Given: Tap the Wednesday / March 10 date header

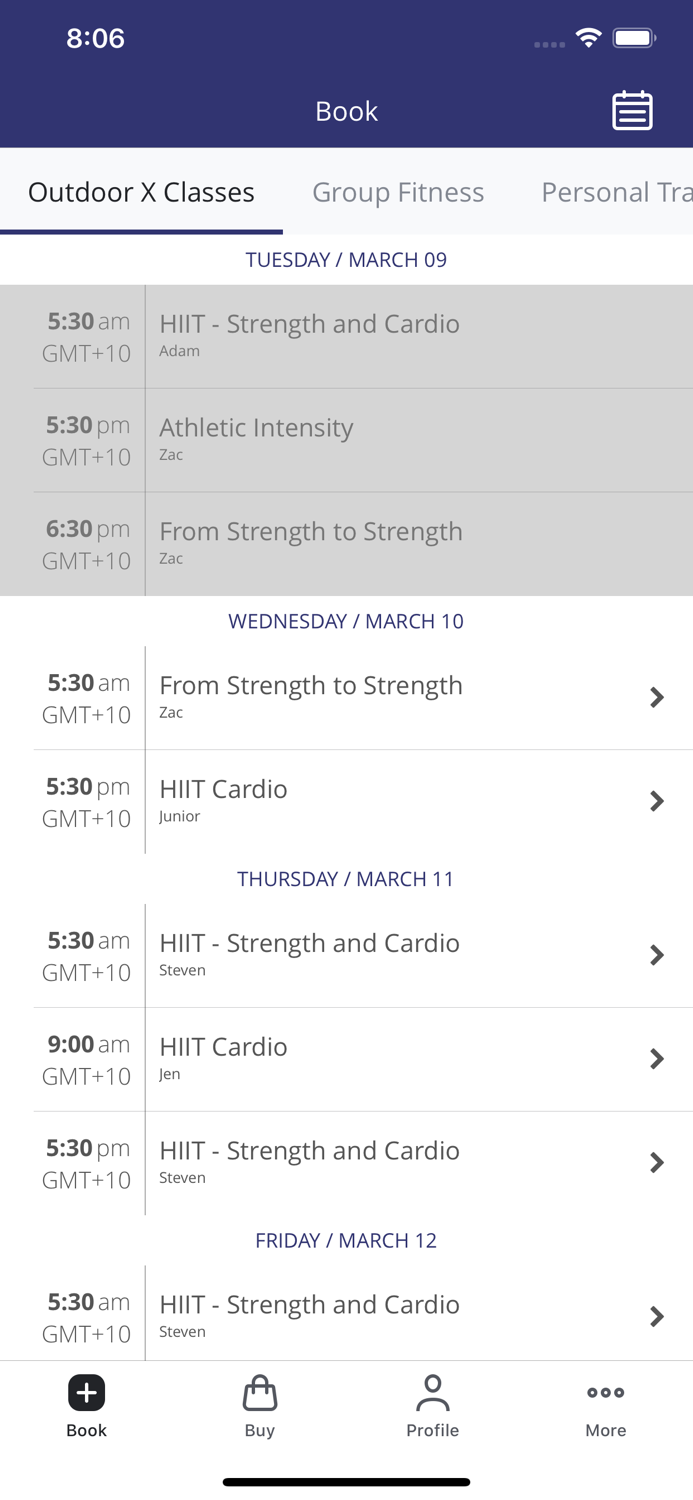Looking at the screenshot, I should click(346, 621).
